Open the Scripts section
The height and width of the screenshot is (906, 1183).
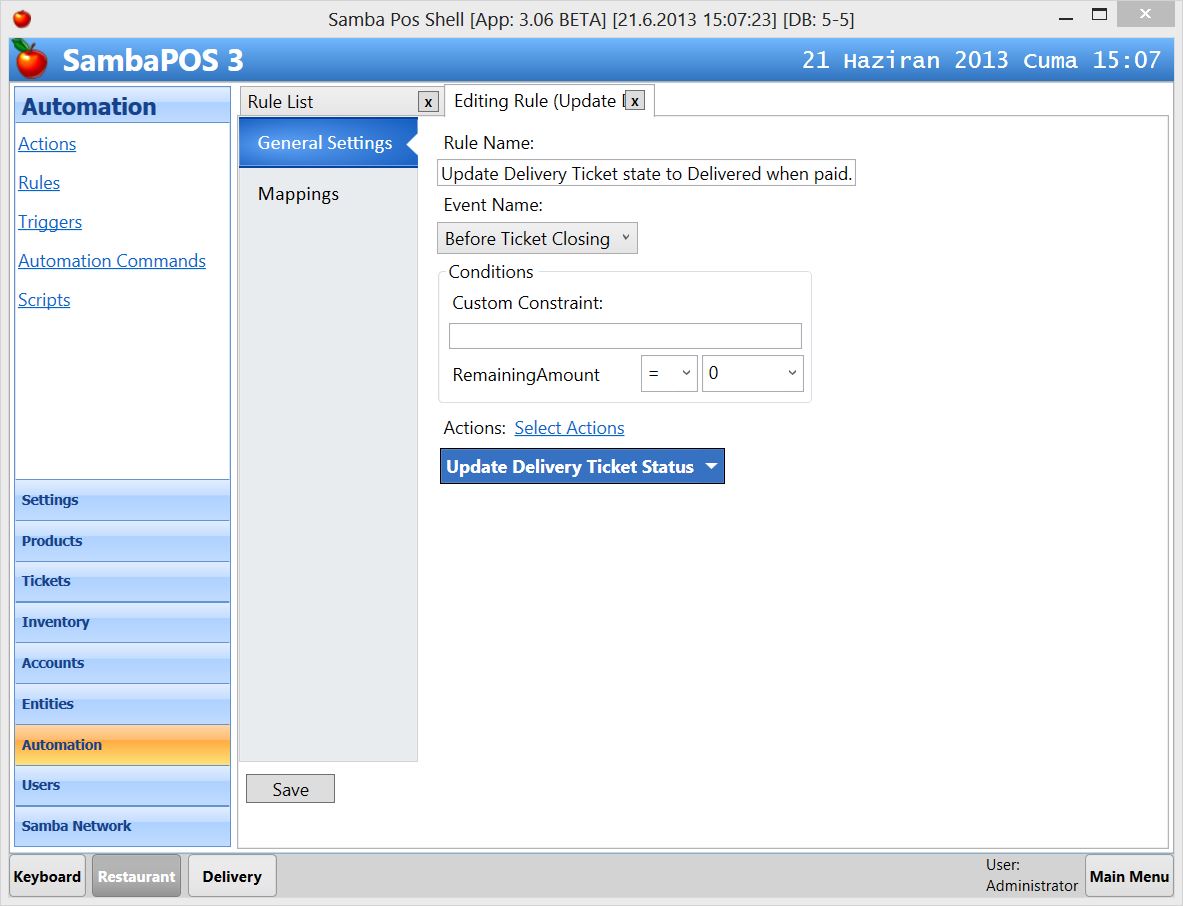(44, 299)
